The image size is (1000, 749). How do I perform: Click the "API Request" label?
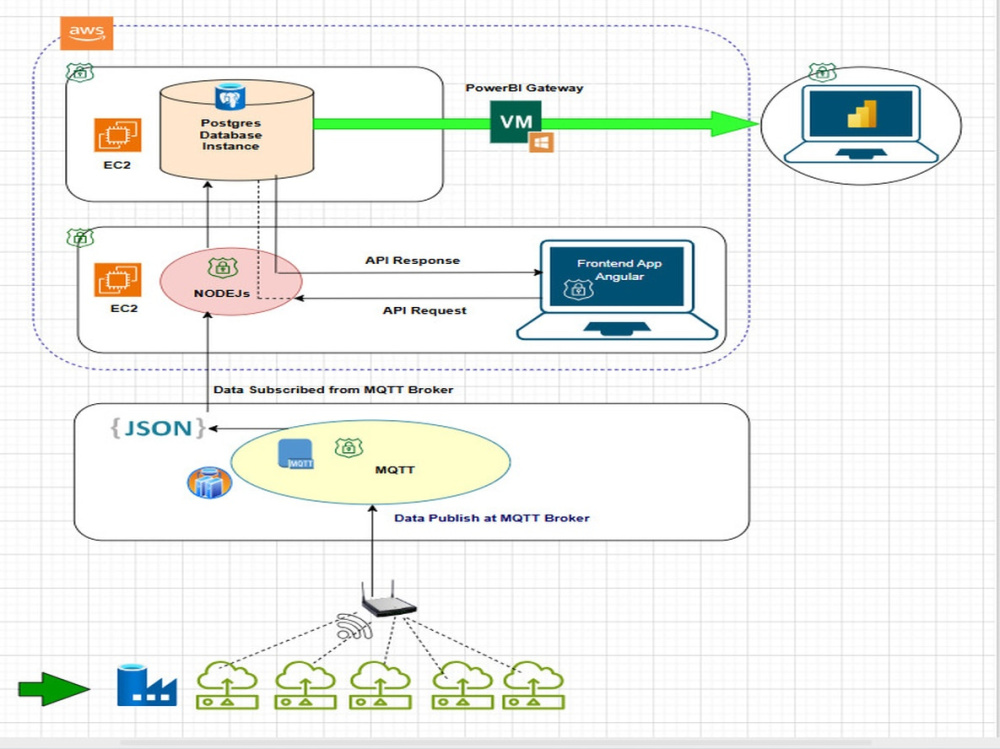tap(425, 311)
